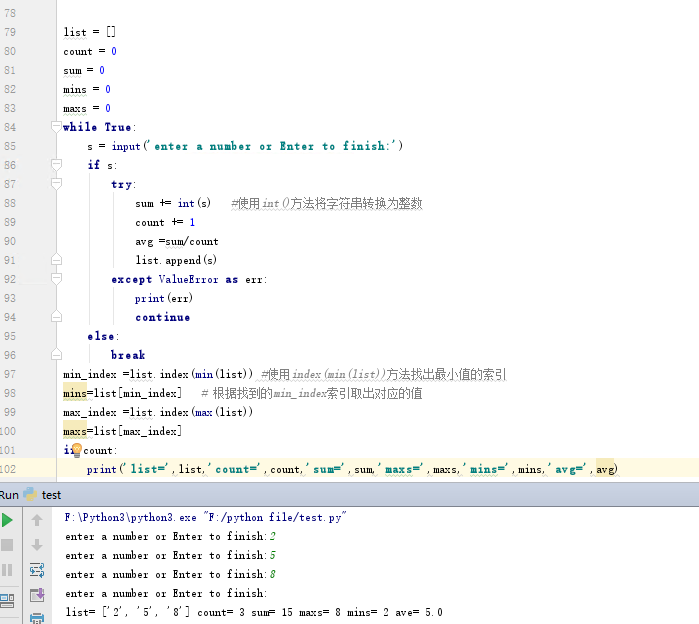699x624 pixels.
Task: Click the 'break' keyword on line 96
Action: (128, 355)
